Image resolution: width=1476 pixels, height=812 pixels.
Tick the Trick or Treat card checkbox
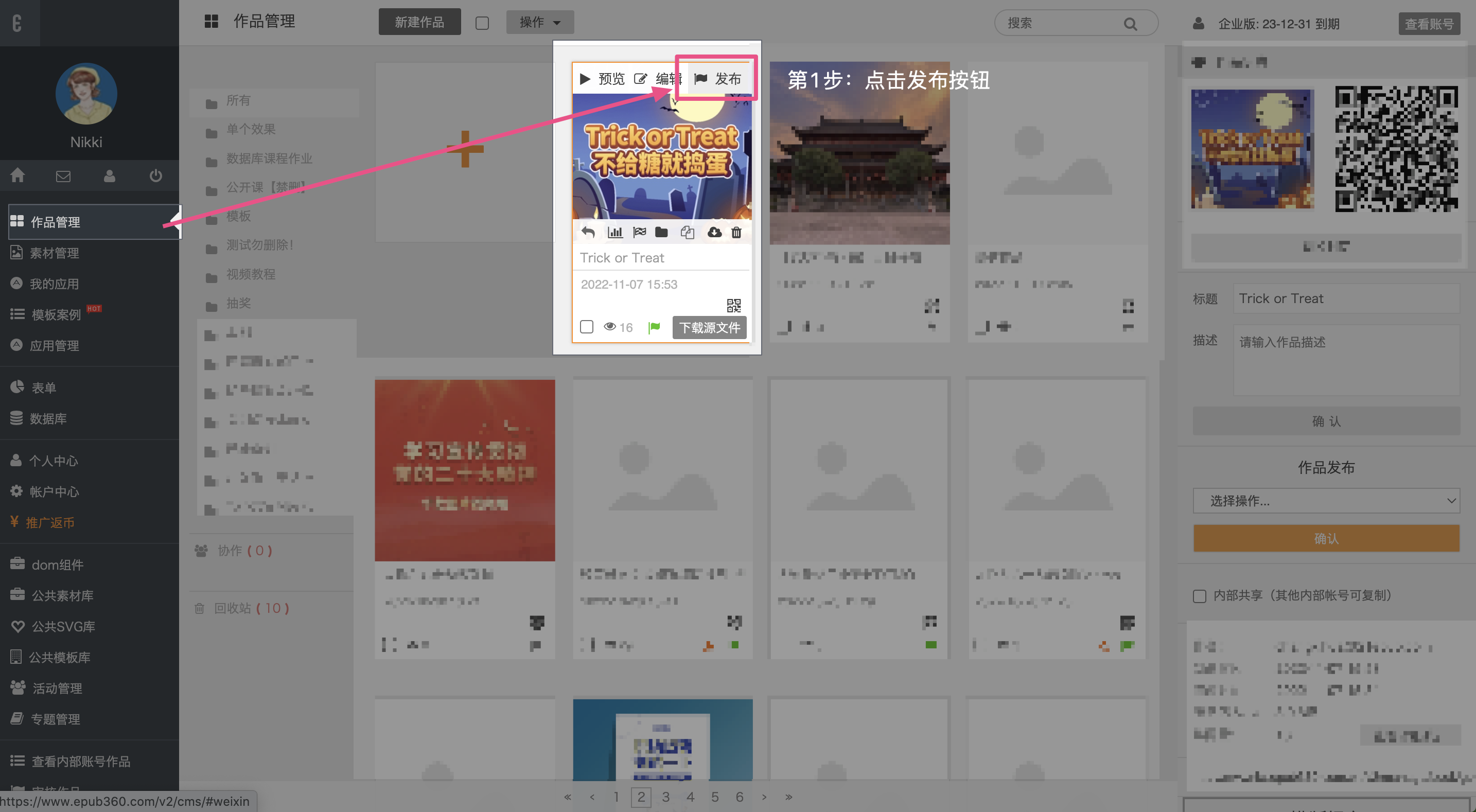tap(586, 327)
